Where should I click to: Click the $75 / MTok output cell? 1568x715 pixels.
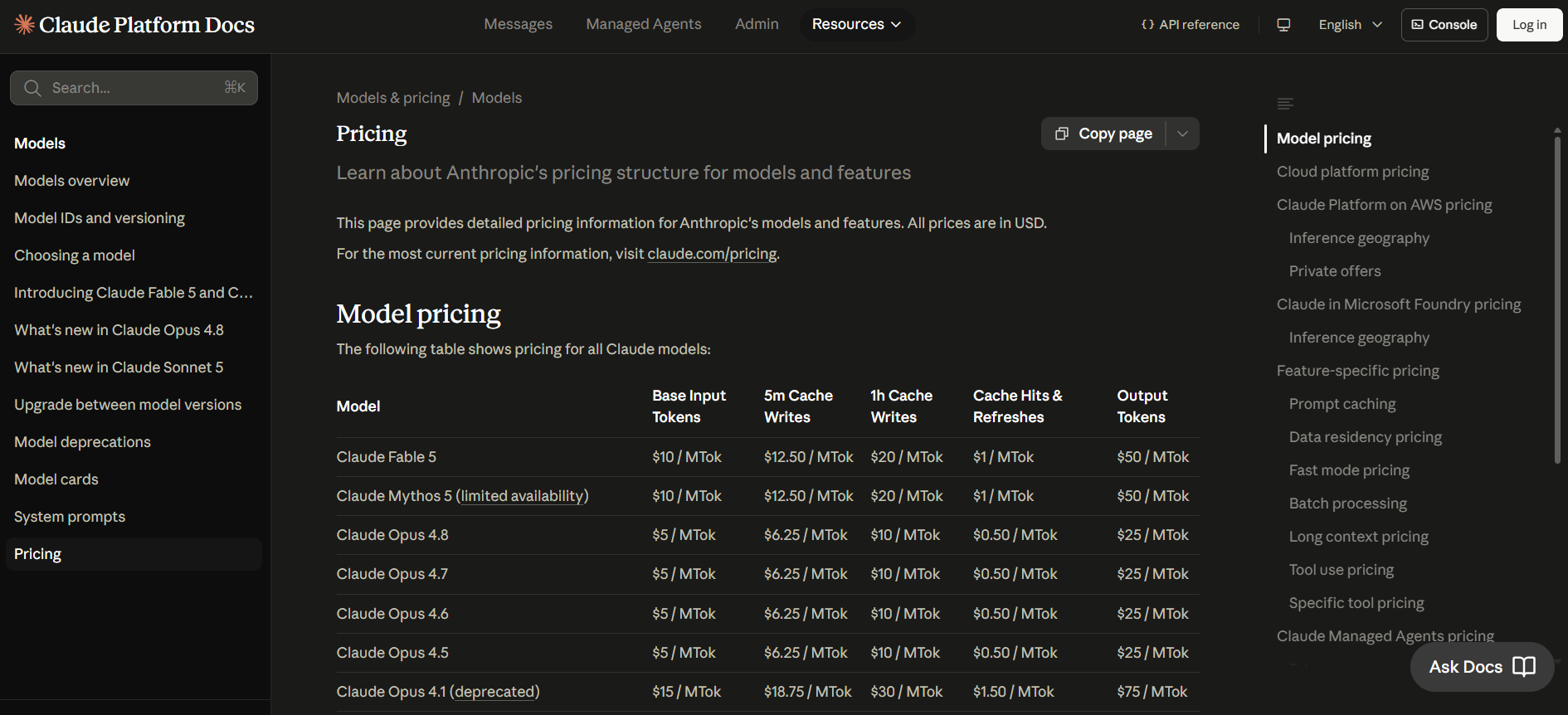click(x=1152, y=692)
